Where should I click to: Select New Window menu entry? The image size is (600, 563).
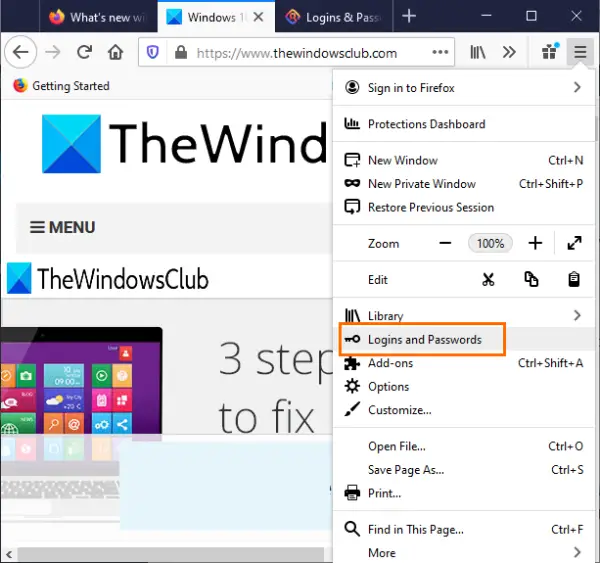click(463, 160)
